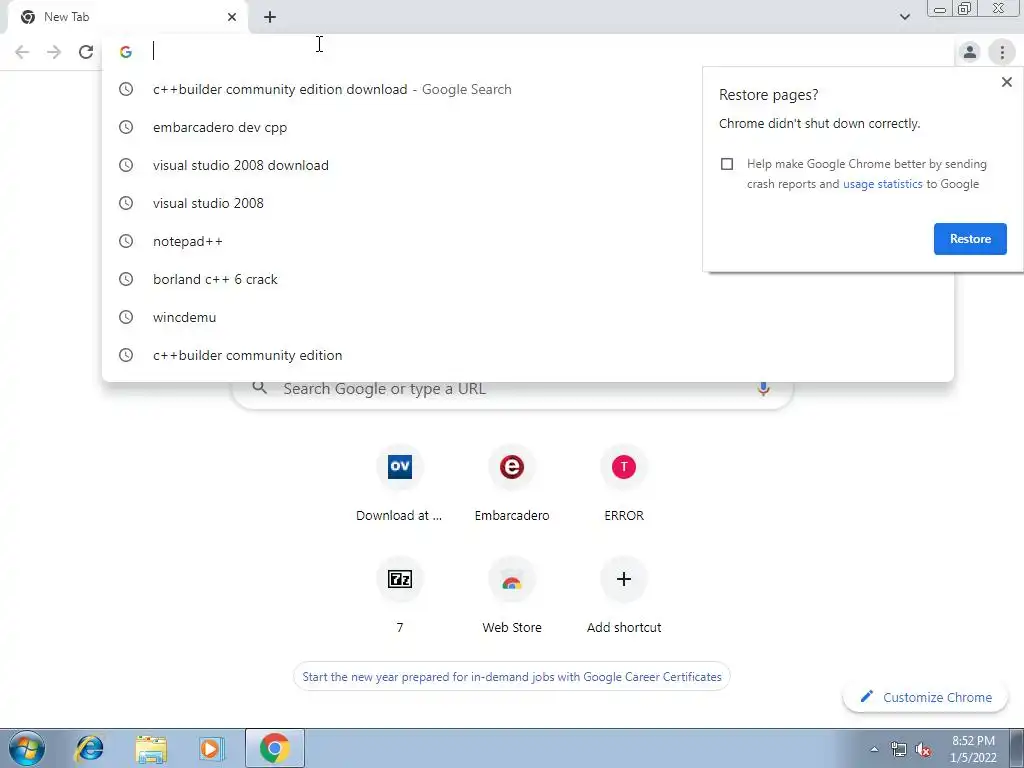This screenshot has width=1024, height=768.
Task: Select suggestion borland c++ 6 crack
Action: [x=528, y=279]
